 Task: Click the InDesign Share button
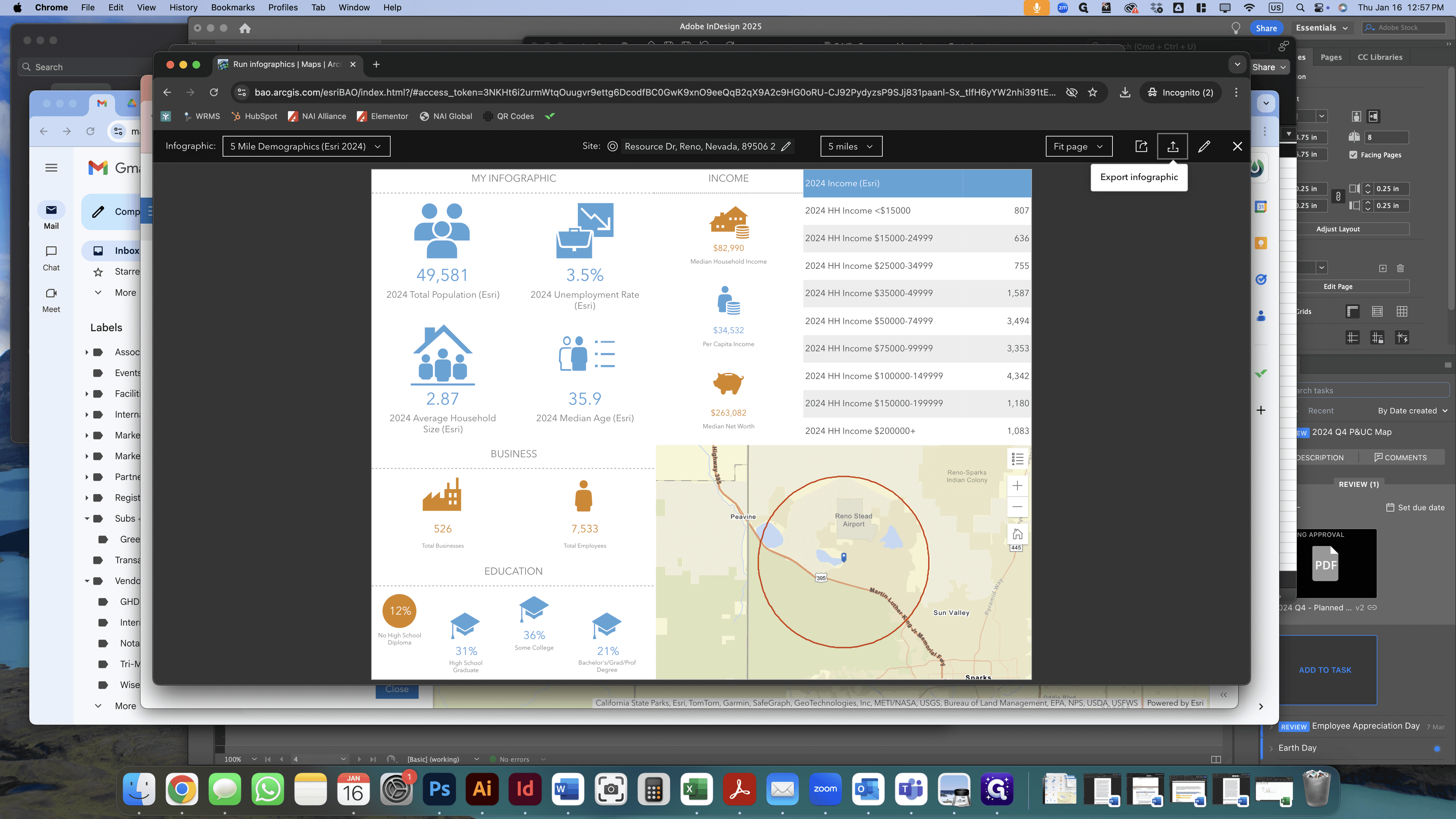click(1266, 28)
